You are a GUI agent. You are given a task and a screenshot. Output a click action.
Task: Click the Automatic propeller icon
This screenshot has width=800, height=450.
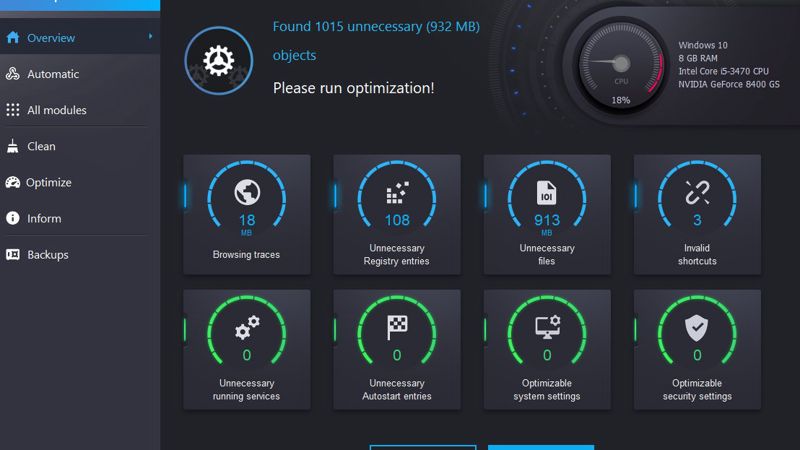point(13,74)
